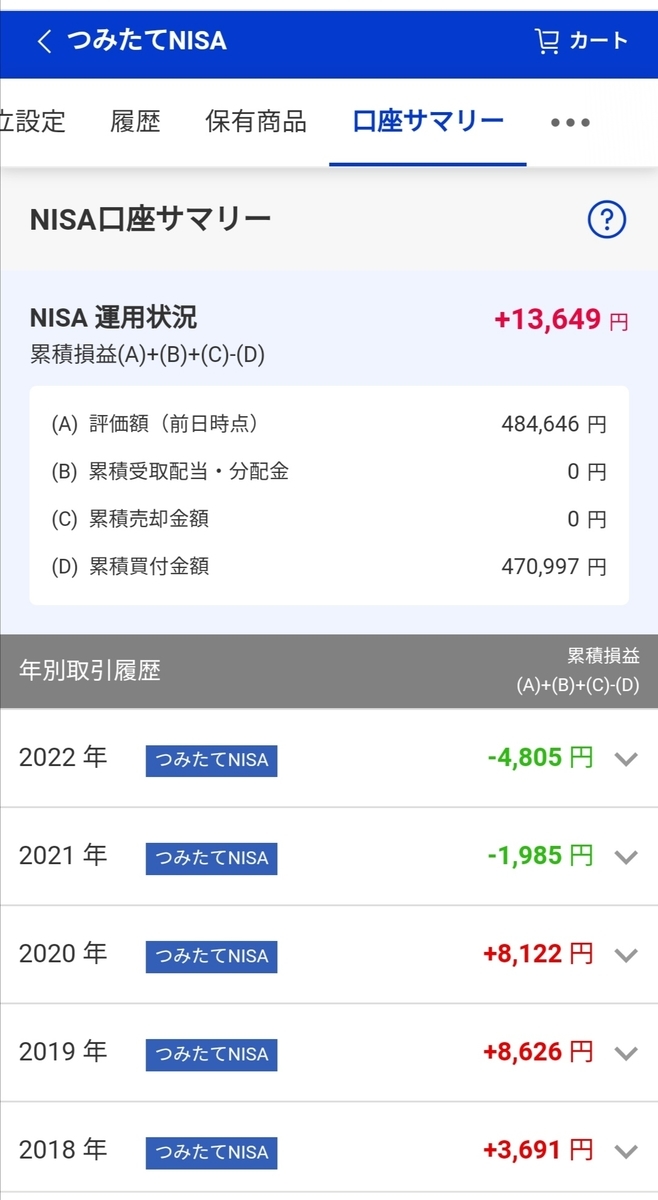Expand the 2021 年 row chevron
The height and width of the screenshot is (1200, 658).
626,857
